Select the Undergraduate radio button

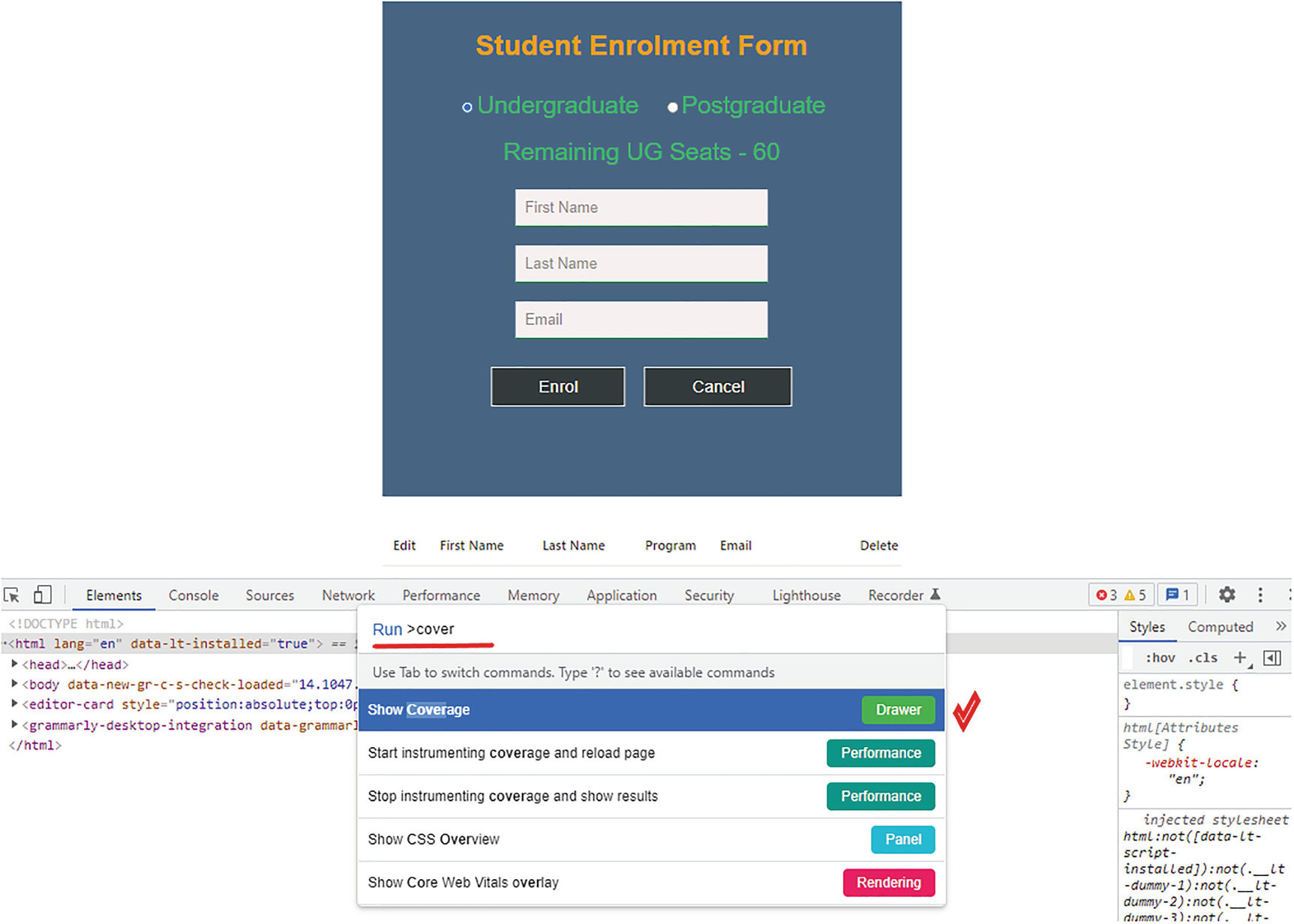[x=467, y=107]
